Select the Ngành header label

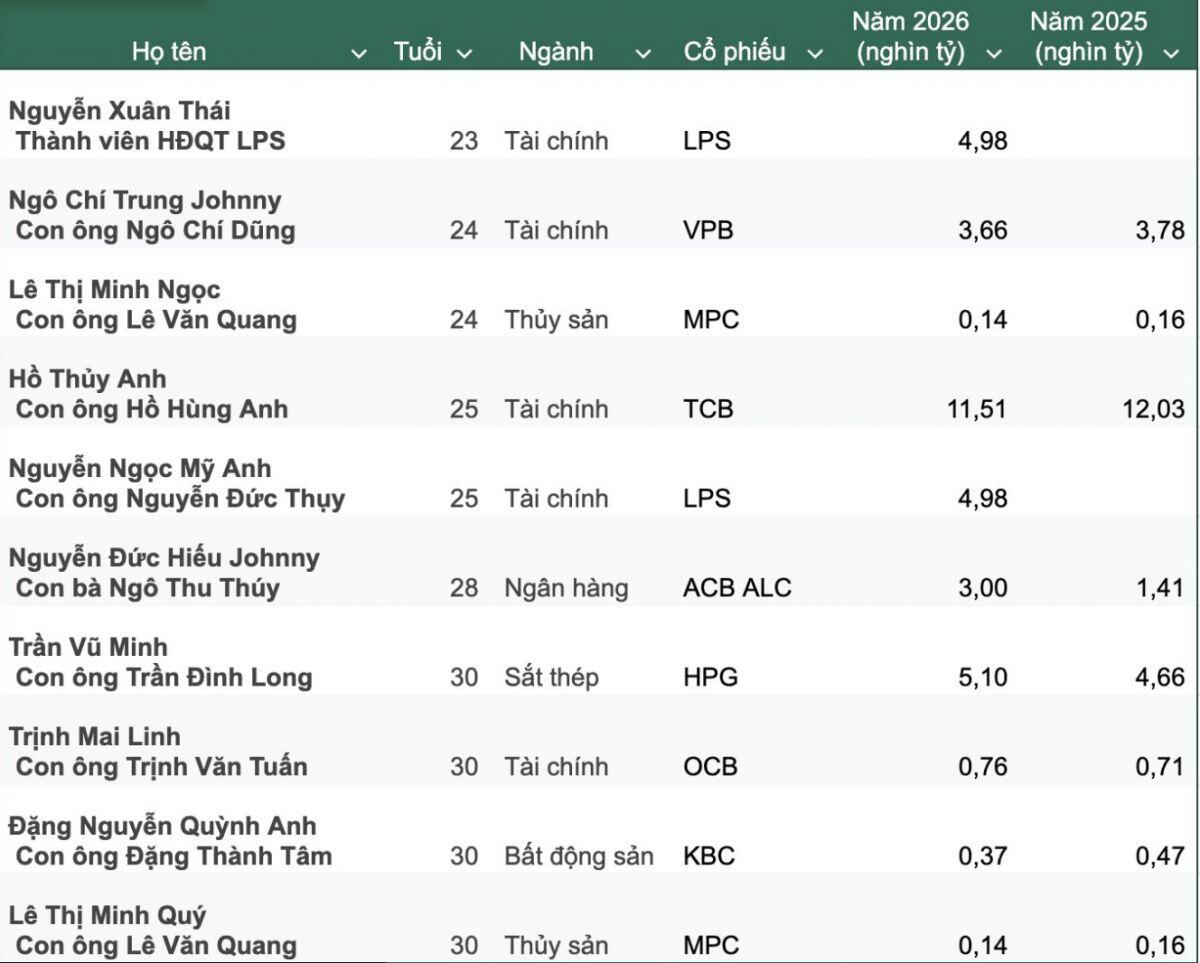tap(556, 52)
